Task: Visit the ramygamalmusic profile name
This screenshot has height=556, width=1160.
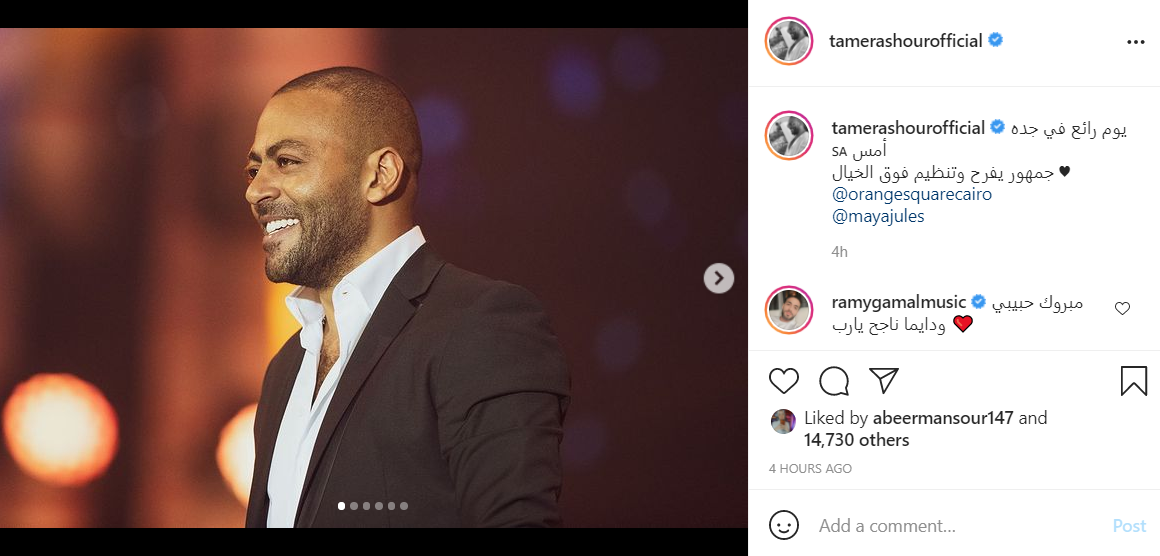Action: (x=899, y=301)
